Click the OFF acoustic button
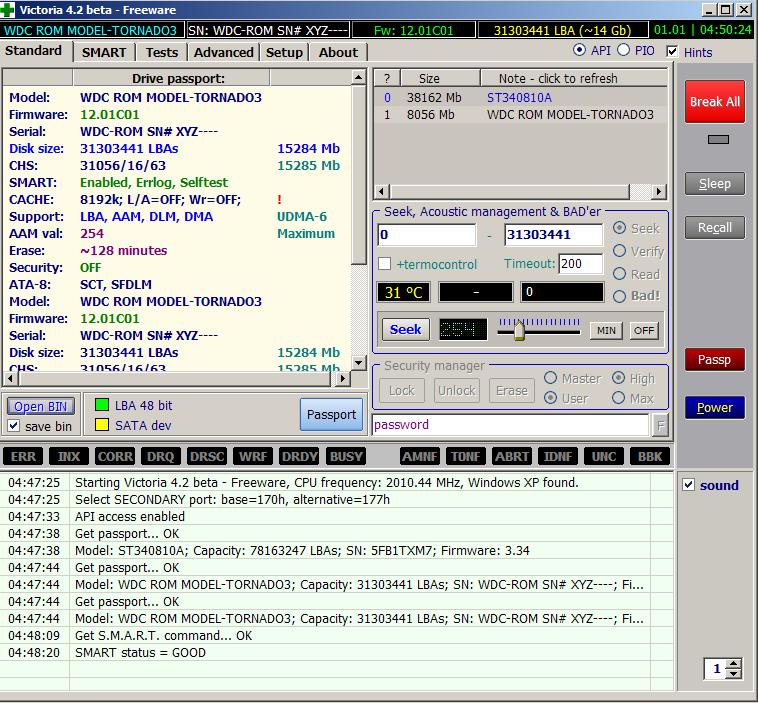Screen dimensions: 758x703 (x=644, y=331)
